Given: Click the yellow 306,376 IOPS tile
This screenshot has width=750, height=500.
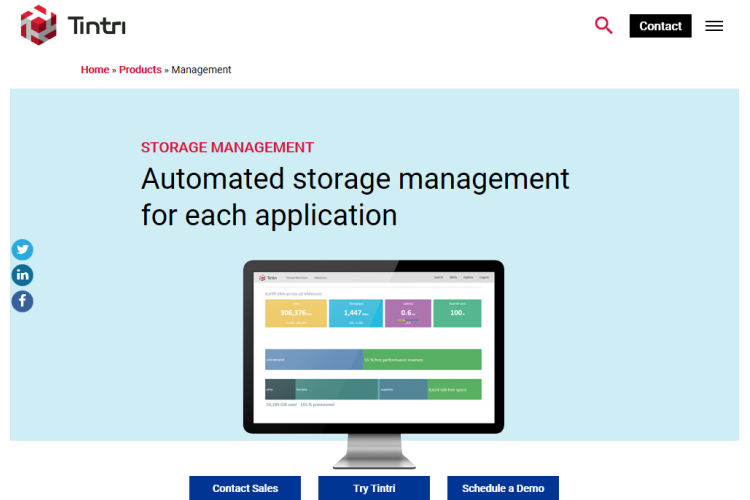Looking at the screenshot, I should pos(295,313).
